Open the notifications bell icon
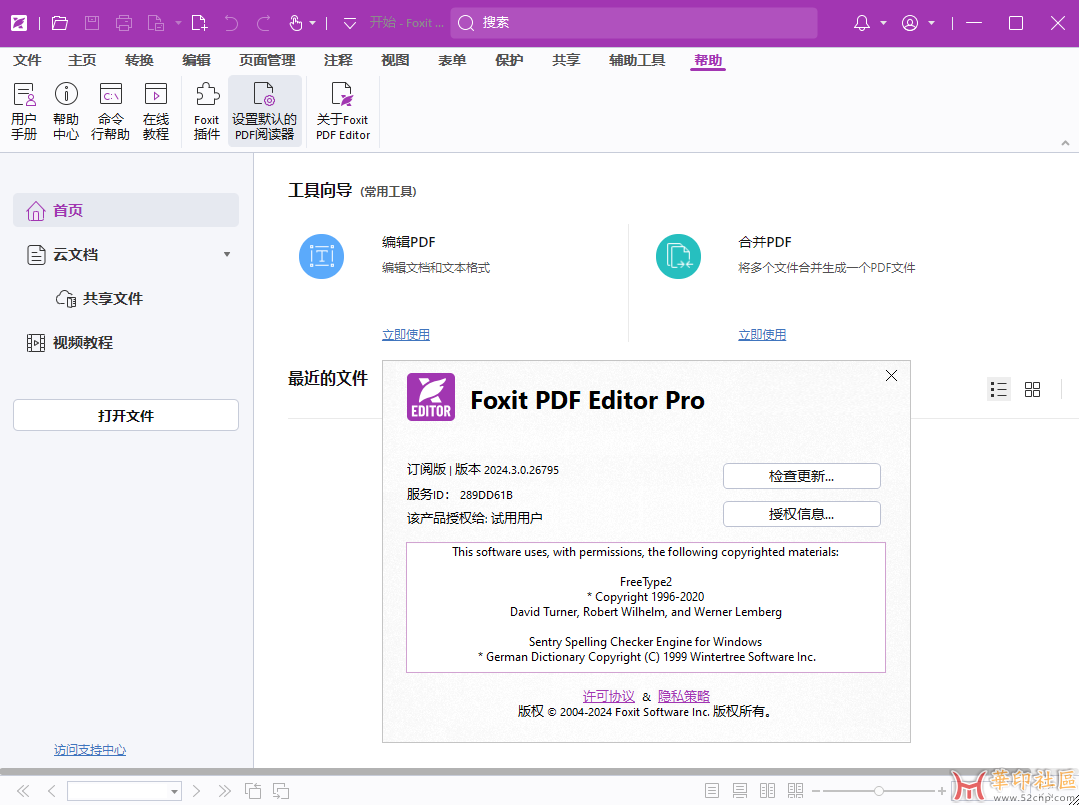Screen dimensions: 1079x805 (x=862, y=23)
